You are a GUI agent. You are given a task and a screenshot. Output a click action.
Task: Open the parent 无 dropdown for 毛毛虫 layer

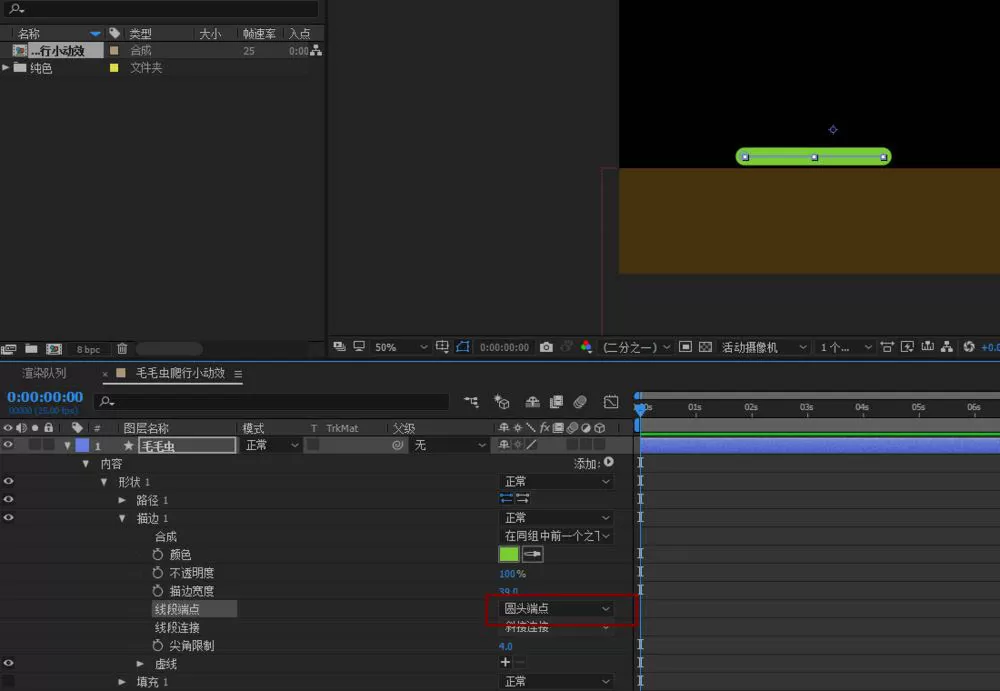click(449, 445)
